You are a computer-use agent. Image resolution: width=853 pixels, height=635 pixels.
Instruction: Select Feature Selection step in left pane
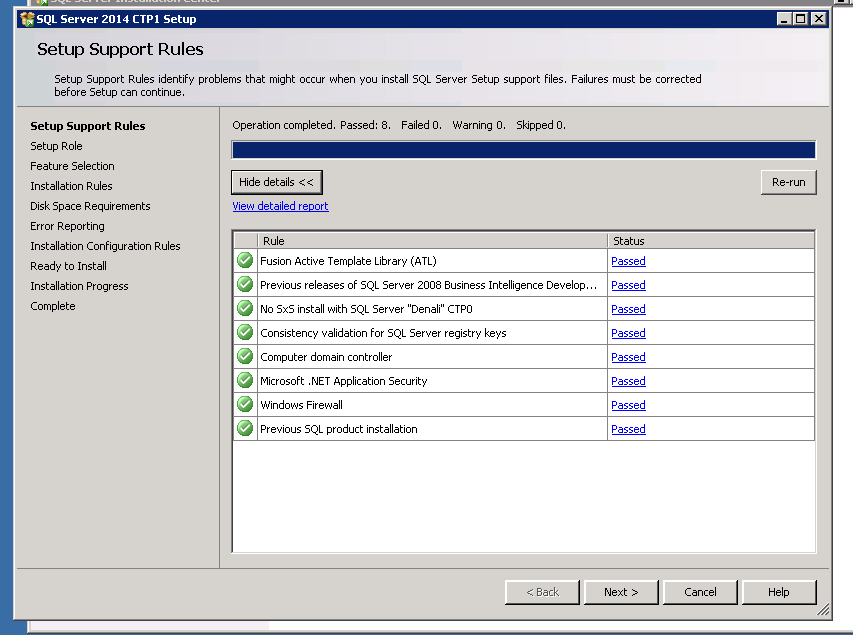[x=72, y=166]
